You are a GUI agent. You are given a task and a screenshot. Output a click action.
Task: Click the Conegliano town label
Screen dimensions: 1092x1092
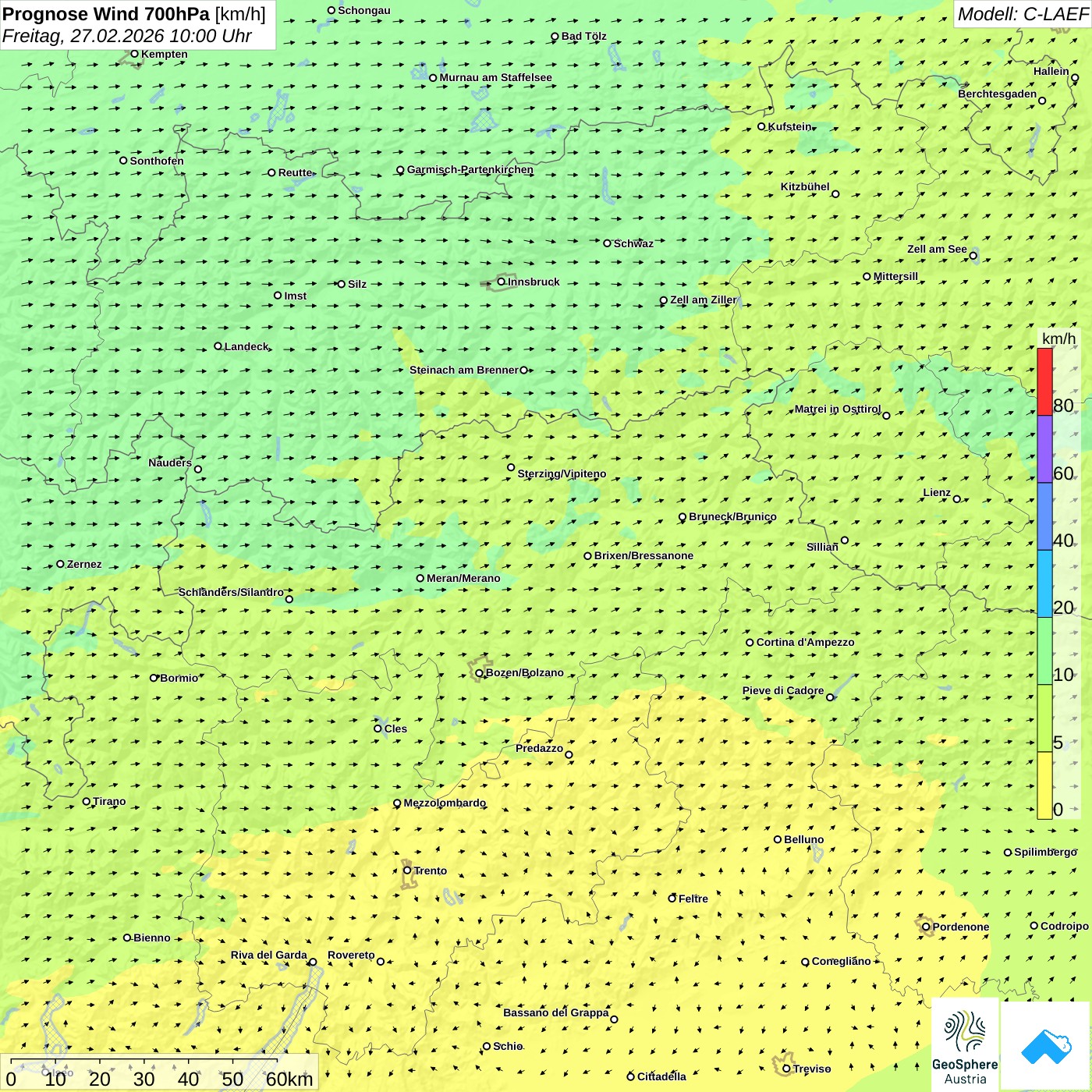click(x=841, y=961)
